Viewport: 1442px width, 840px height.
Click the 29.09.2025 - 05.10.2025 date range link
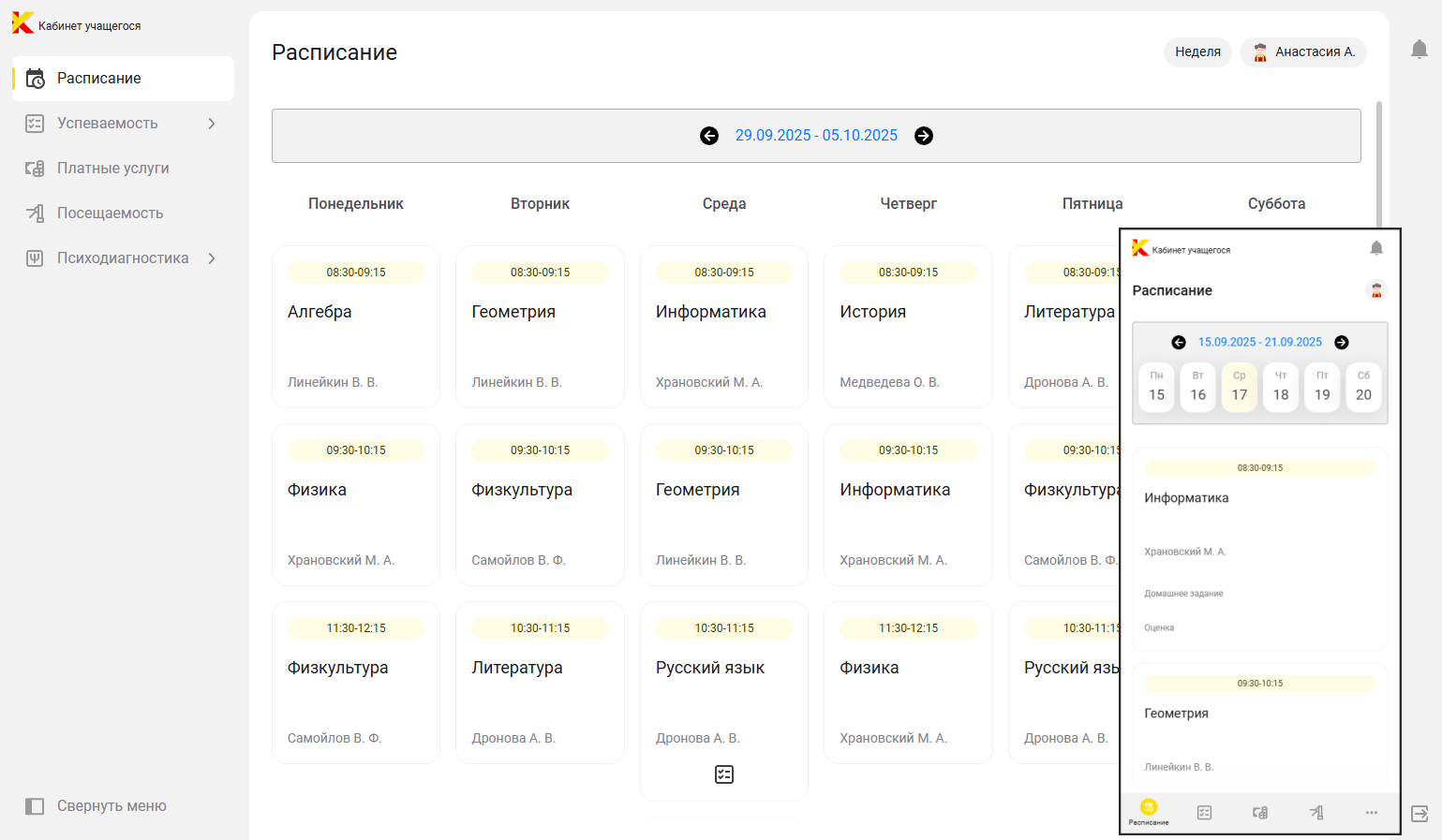[816, 136]
